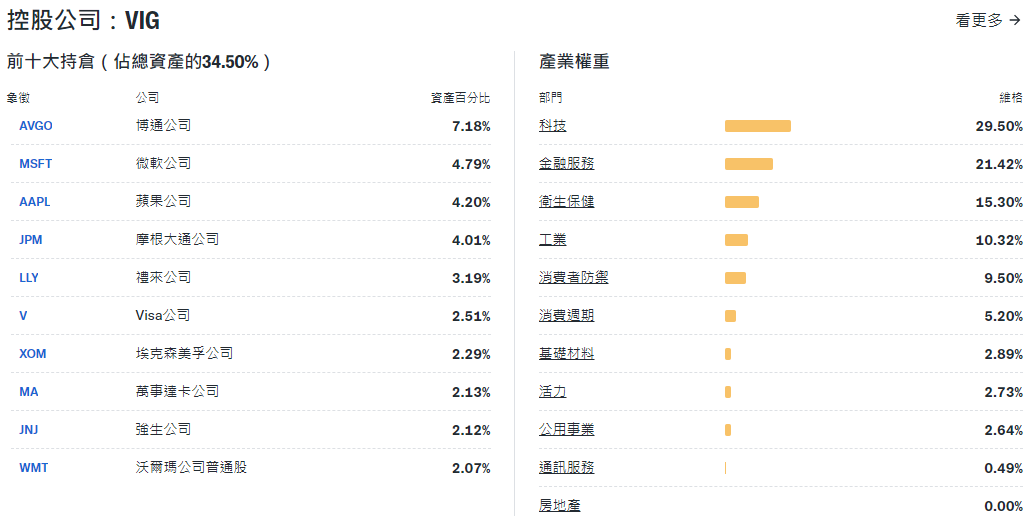This screenshot has height=524, width=1031.
Task: Open the LLY ticker link
Action: 29,278
